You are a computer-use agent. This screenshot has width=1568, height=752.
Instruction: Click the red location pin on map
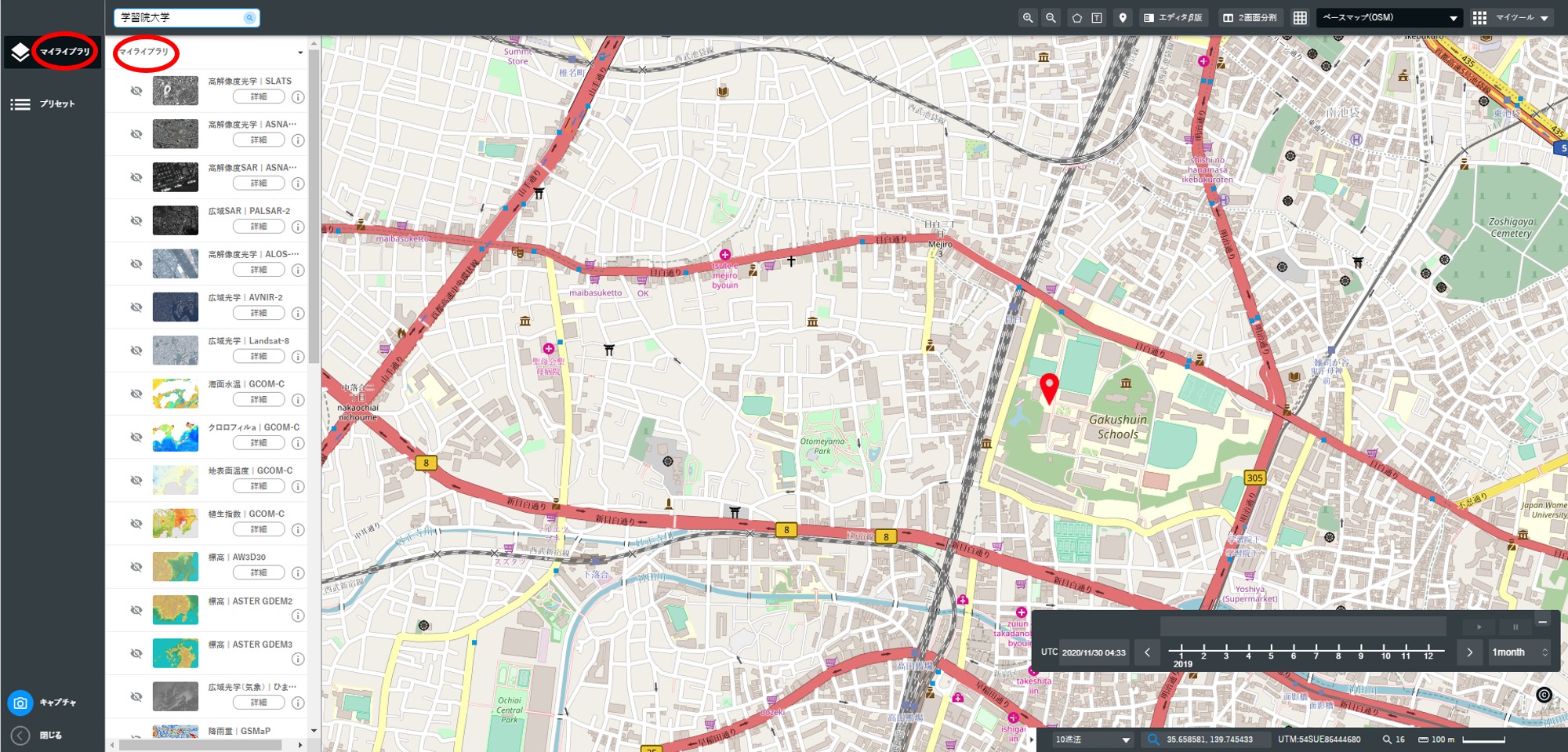(x=1049, y=389)
